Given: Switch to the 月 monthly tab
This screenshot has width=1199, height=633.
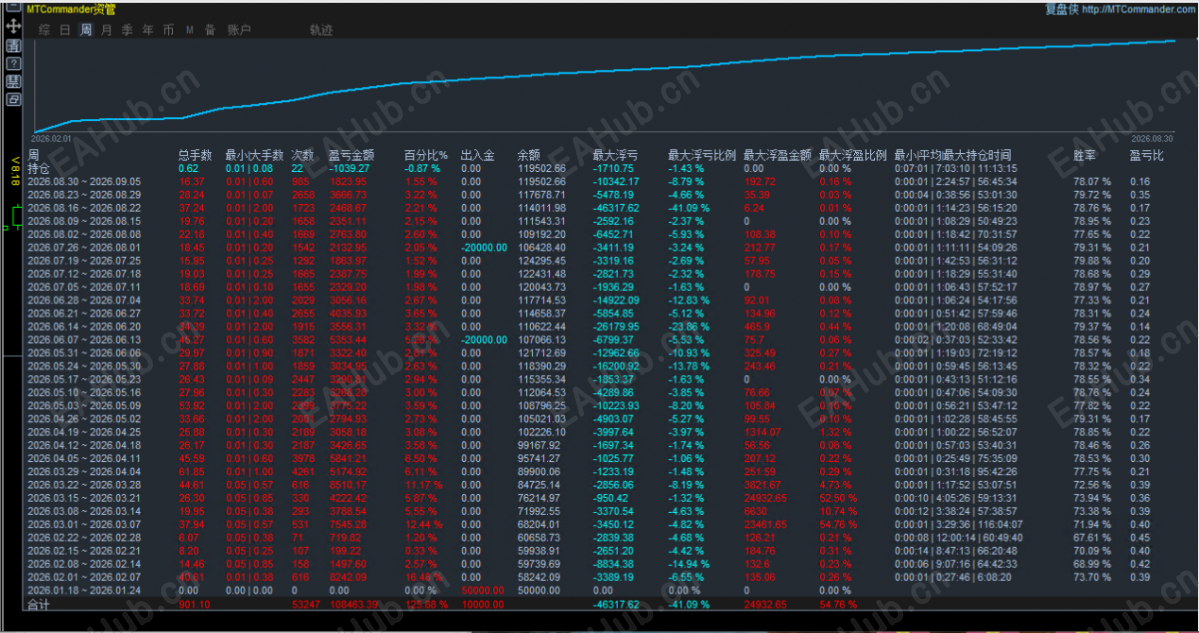Looking at the screenshot, I should pos(106,30).
